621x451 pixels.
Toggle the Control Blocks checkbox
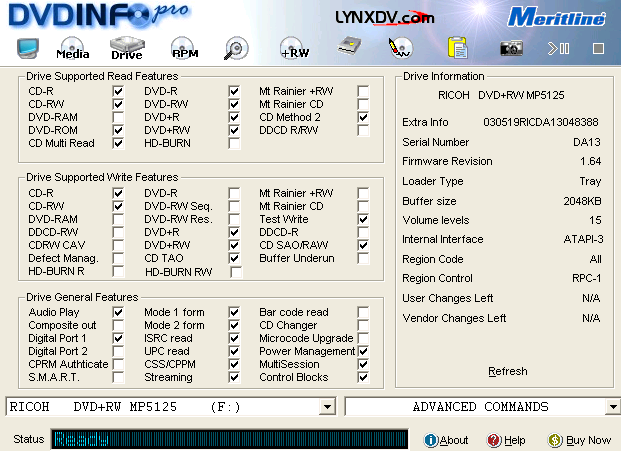pos(363,377)
